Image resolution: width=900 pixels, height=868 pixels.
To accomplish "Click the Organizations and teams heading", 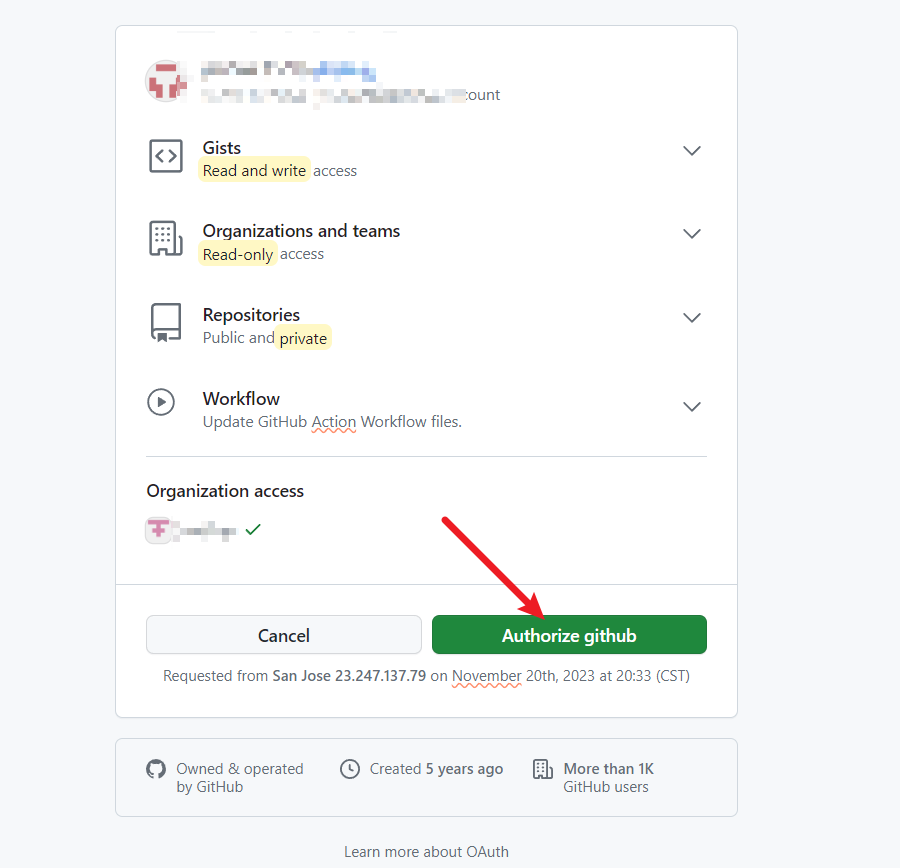I will 301,231.
